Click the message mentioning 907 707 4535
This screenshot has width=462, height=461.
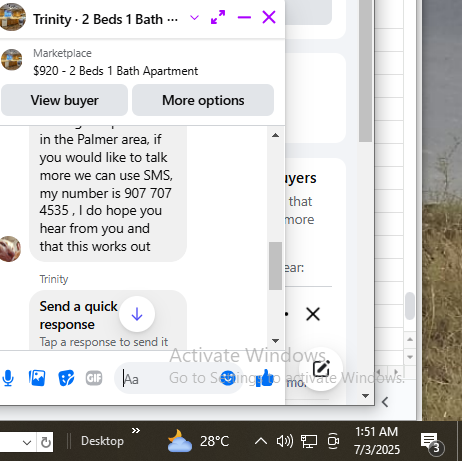click(108, 193)
